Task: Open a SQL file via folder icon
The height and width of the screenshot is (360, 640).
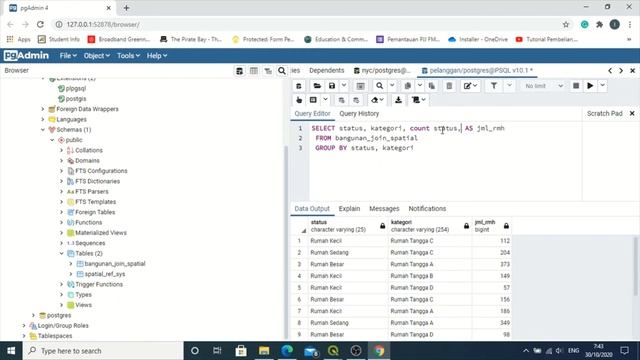Action: pos(317,86)
